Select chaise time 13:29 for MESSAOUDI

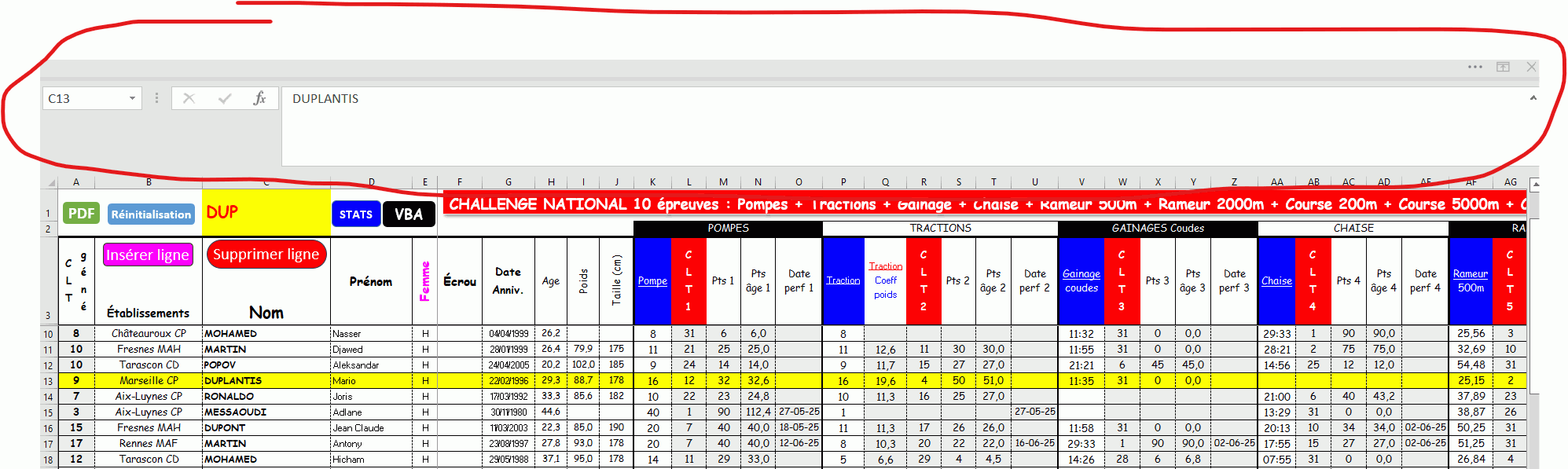pyautogui.click(x=1276, y=412)
